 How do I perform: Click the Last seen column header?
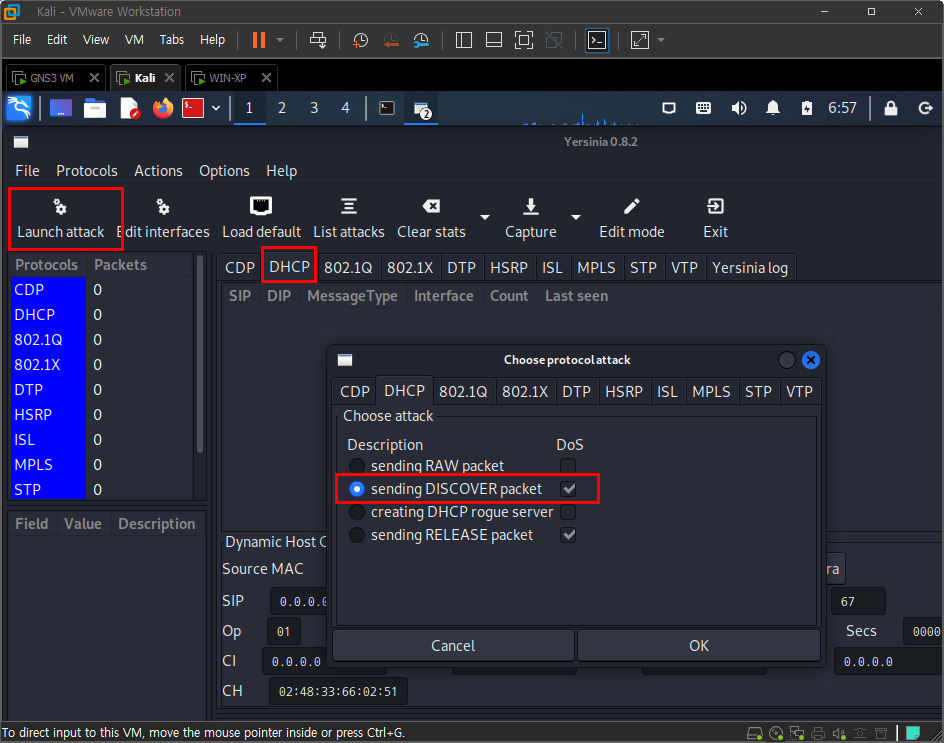pyautogui.click(x=576, y=296)
